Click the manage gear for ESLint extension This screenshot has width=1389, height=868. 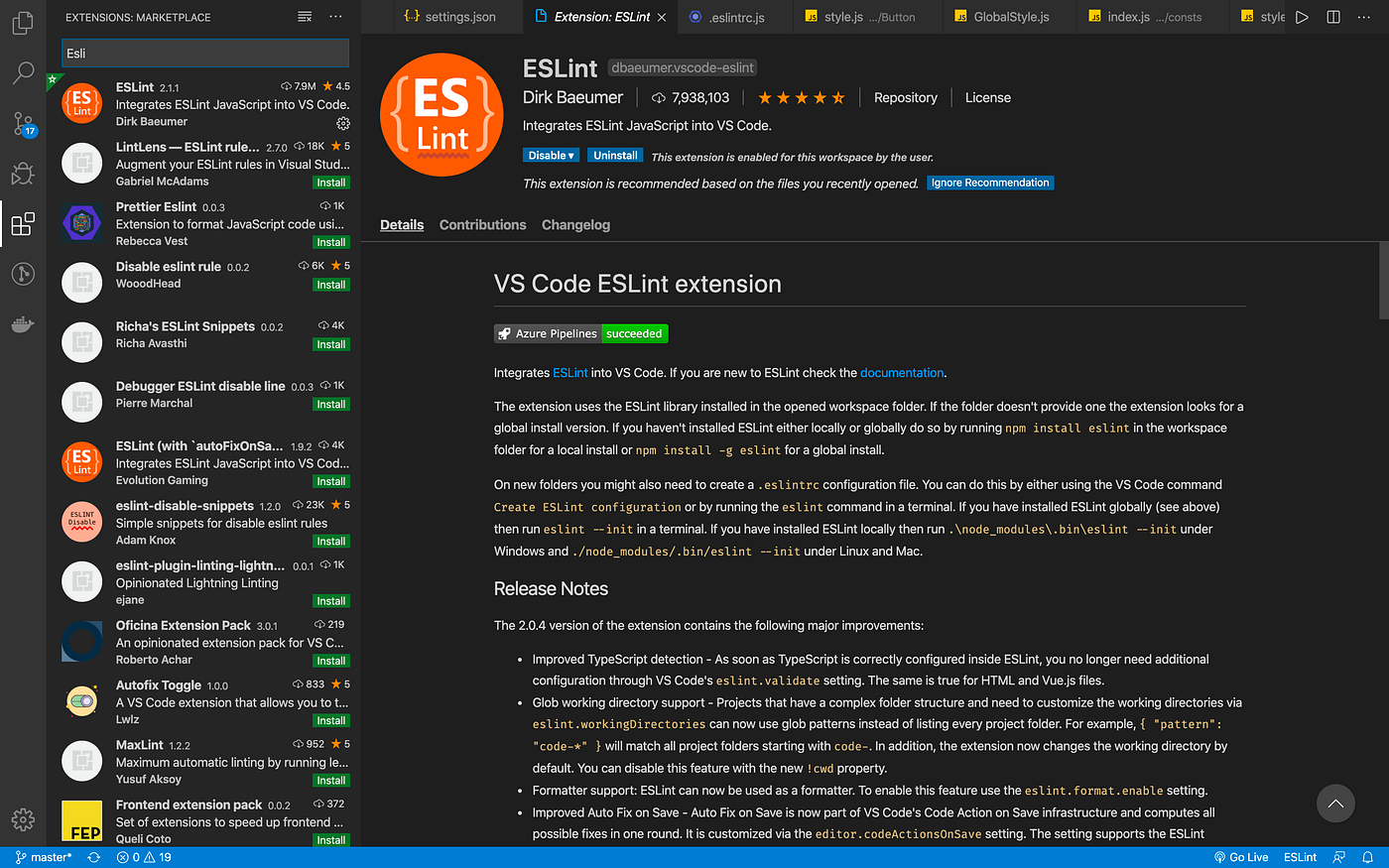point(343,123)
